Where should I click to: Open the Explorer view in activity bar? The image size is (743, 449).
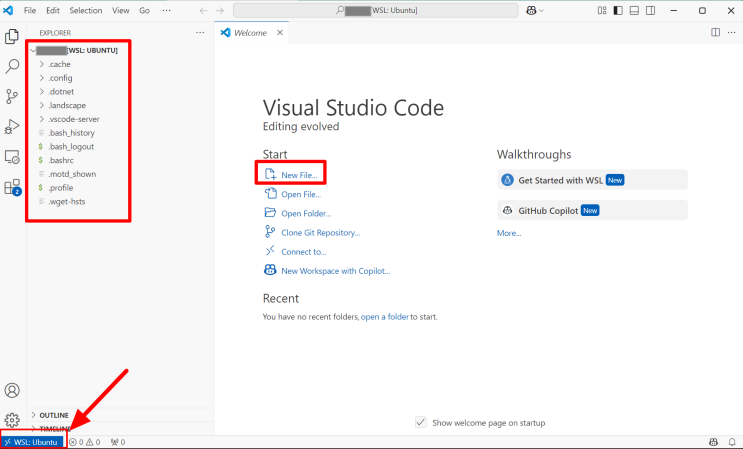[x=12, y=36]
